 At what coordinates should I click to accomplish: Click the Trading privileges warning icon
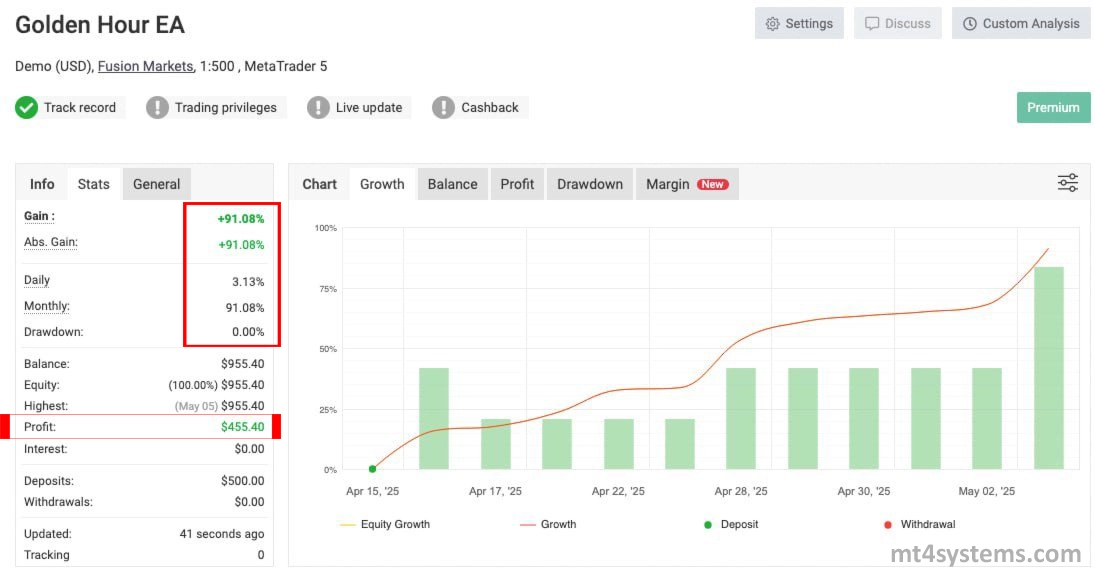click(x=157, y=108)
